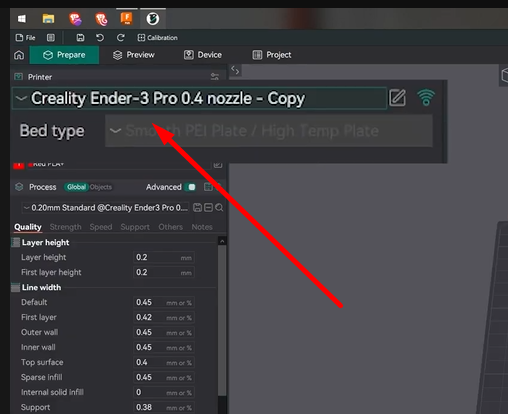The image size is (508, 414).
Task: Open the Creality Ender-3 Pro printer dropdown
Action: click(x=199, y=98)
